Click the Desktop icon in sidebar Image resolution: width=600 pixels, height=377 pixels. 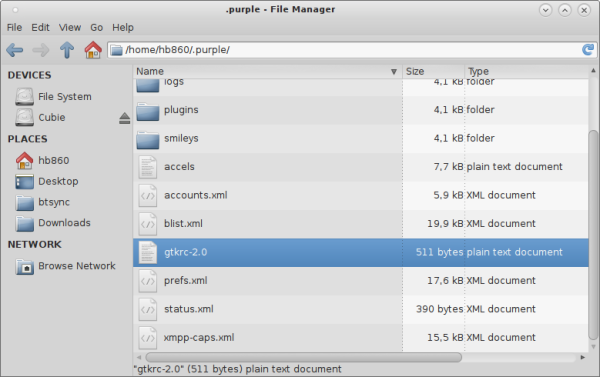(24, 181)
